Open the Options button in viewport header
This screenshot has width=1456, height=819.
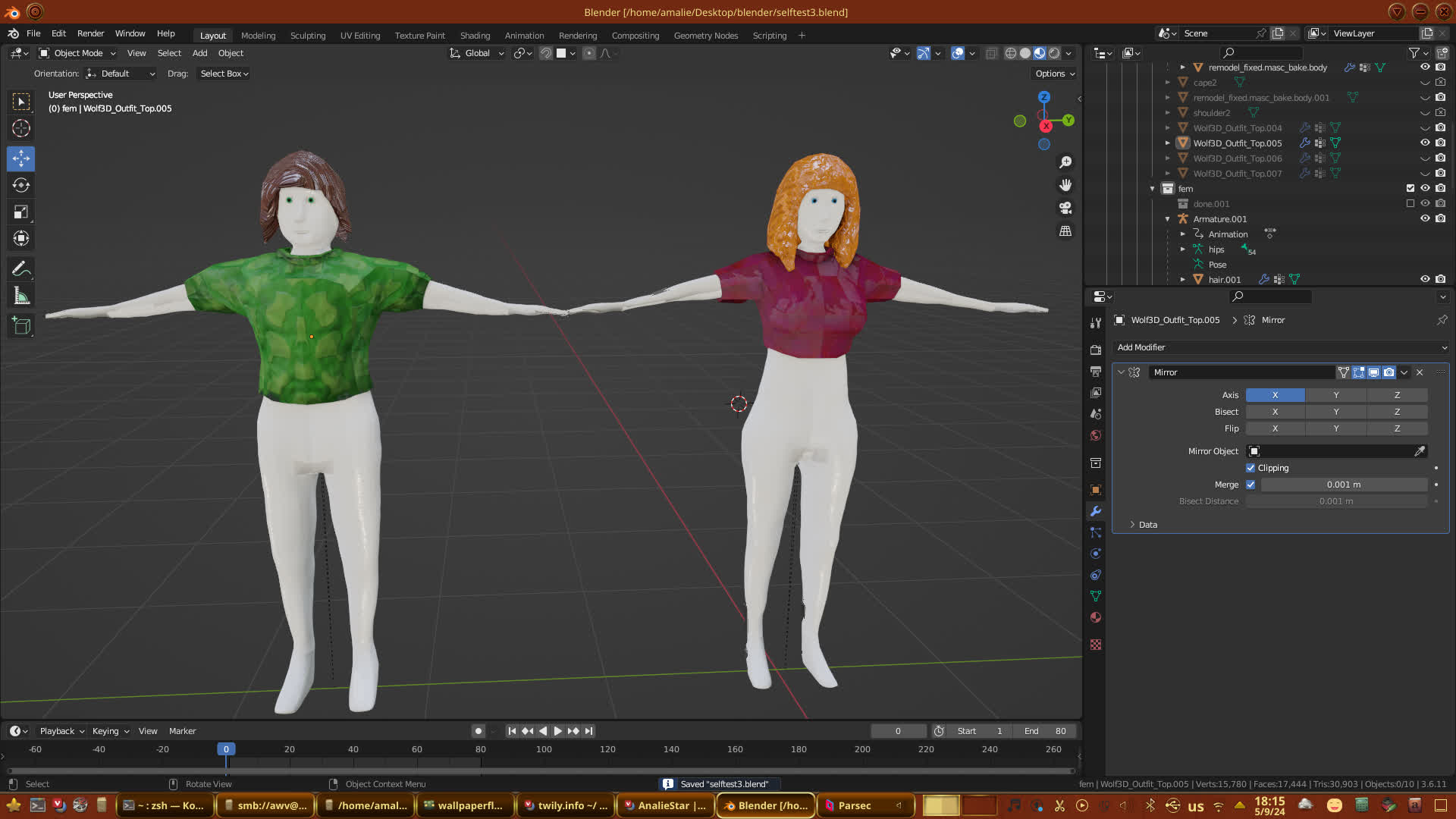click(1055, 74)
